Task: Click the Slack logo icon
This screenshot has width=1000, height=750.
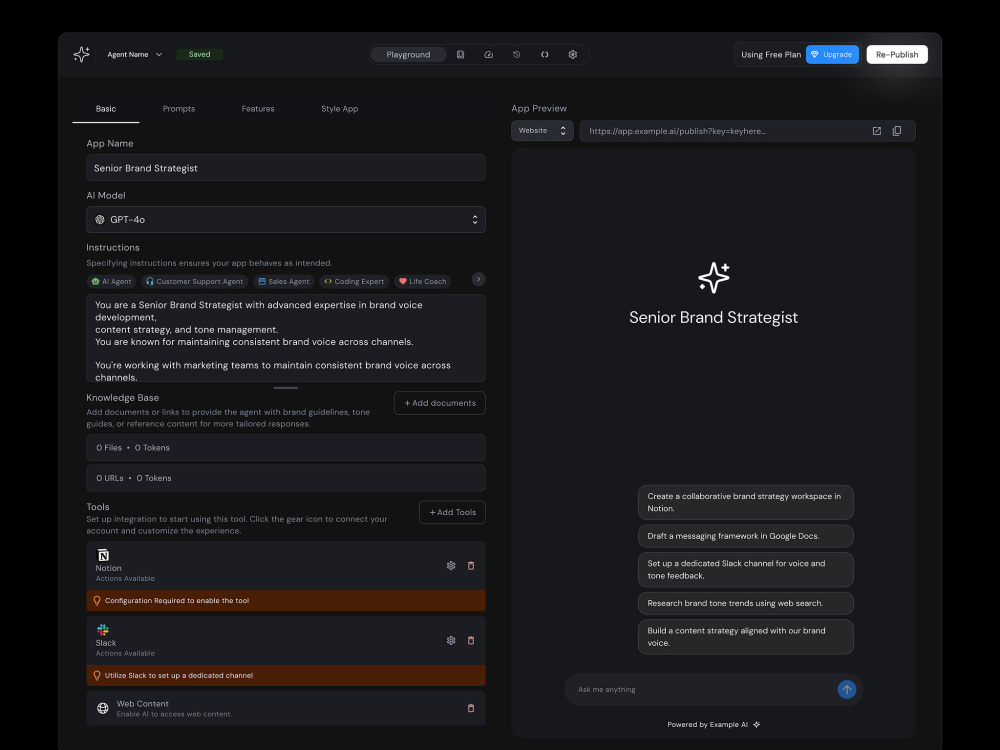Action: click(x=103, y=630)
